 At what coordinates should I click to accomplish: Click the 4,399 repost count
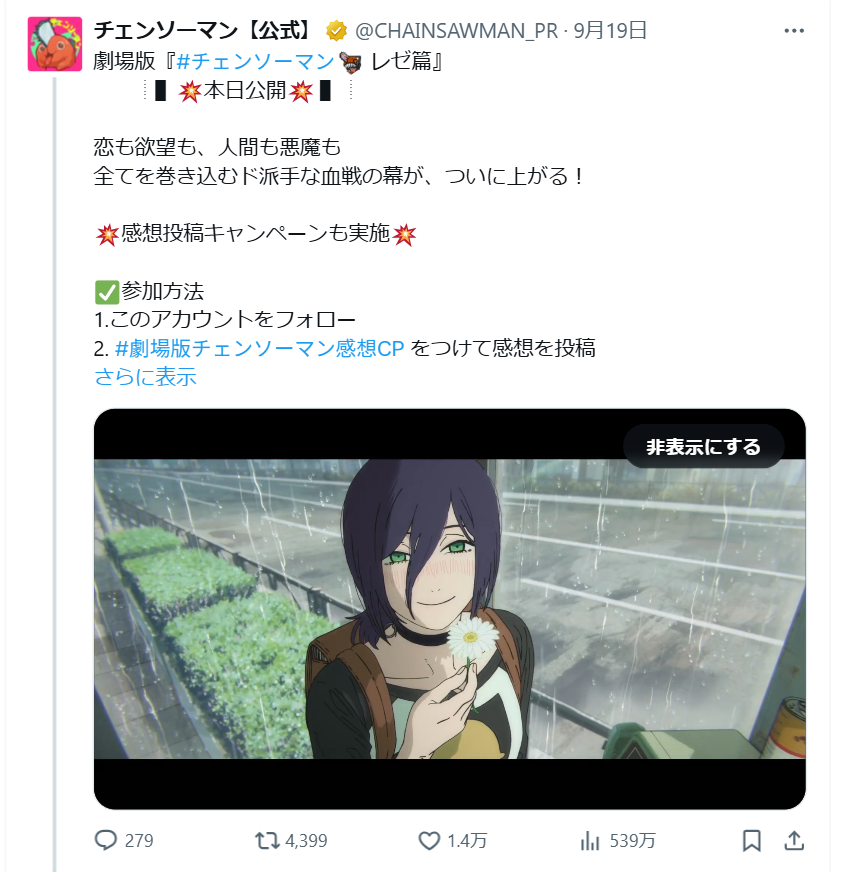click(306, 840)
